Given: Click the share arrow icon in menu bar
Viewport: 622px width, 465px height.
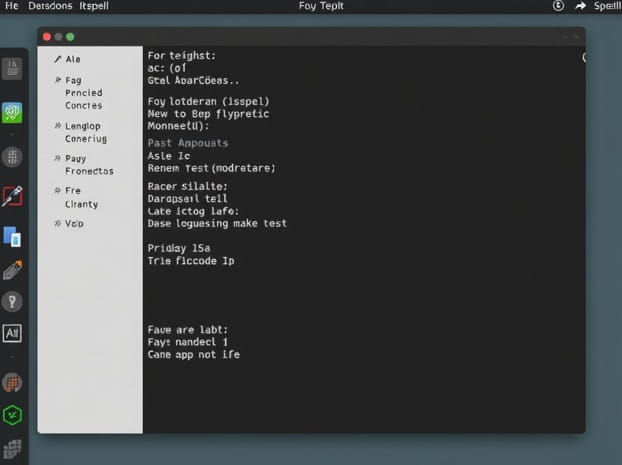Looking at the screenshot, I should (x=580, y=6).
